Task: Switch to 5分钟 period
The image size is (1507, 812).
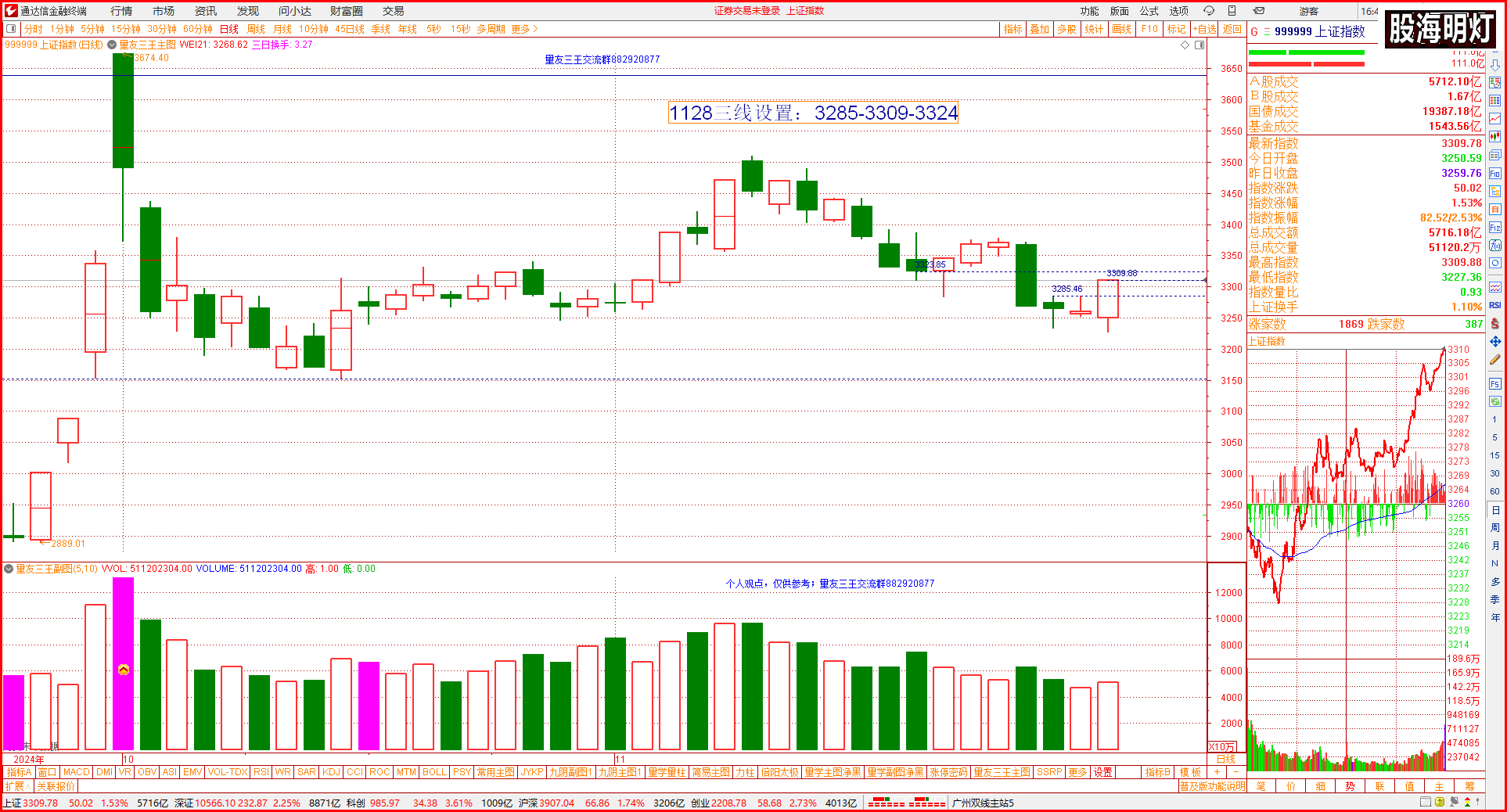Action: pos(92,29)
